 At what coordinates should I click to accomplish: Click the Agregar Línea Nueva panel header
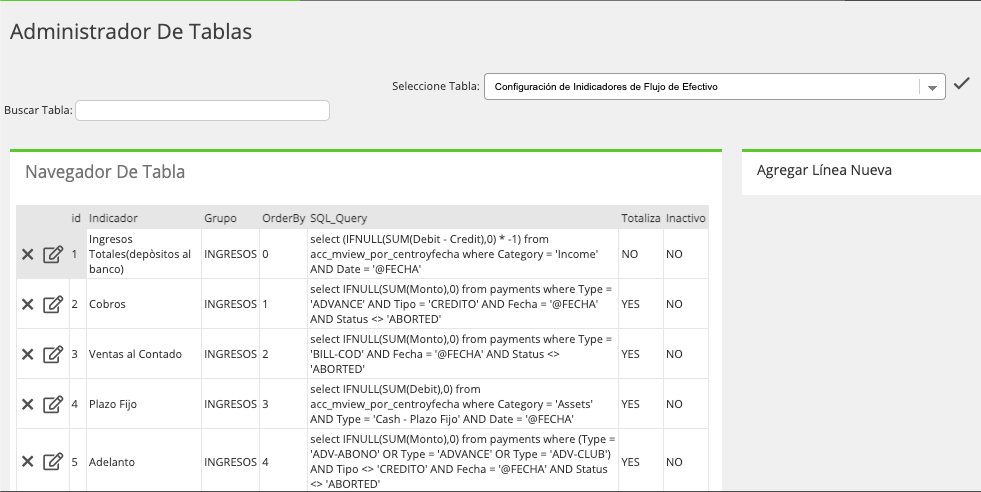pyautogui.click(x=824, y=170)
